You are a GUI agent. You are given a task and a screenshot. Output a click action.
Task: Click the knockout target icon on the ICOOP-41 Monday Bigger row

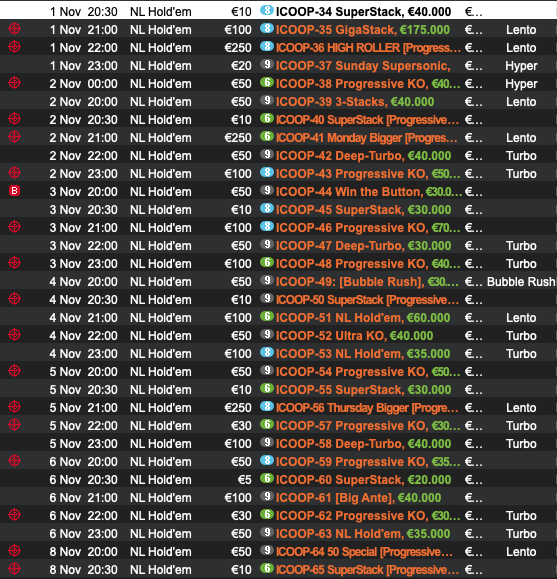pyautogui.click(x=14, y=137)
